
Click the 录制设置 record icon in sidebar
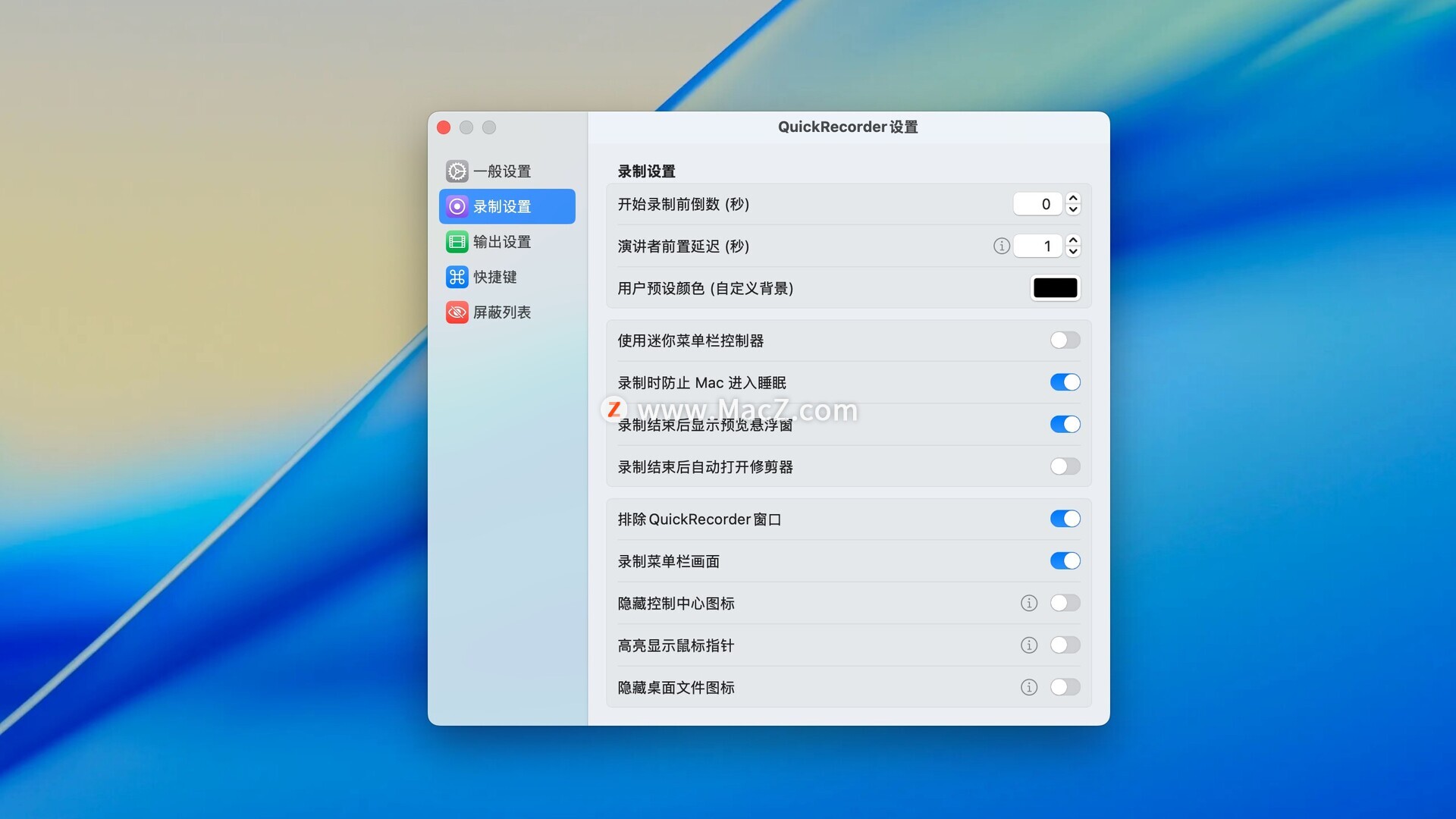coord(457,206)
